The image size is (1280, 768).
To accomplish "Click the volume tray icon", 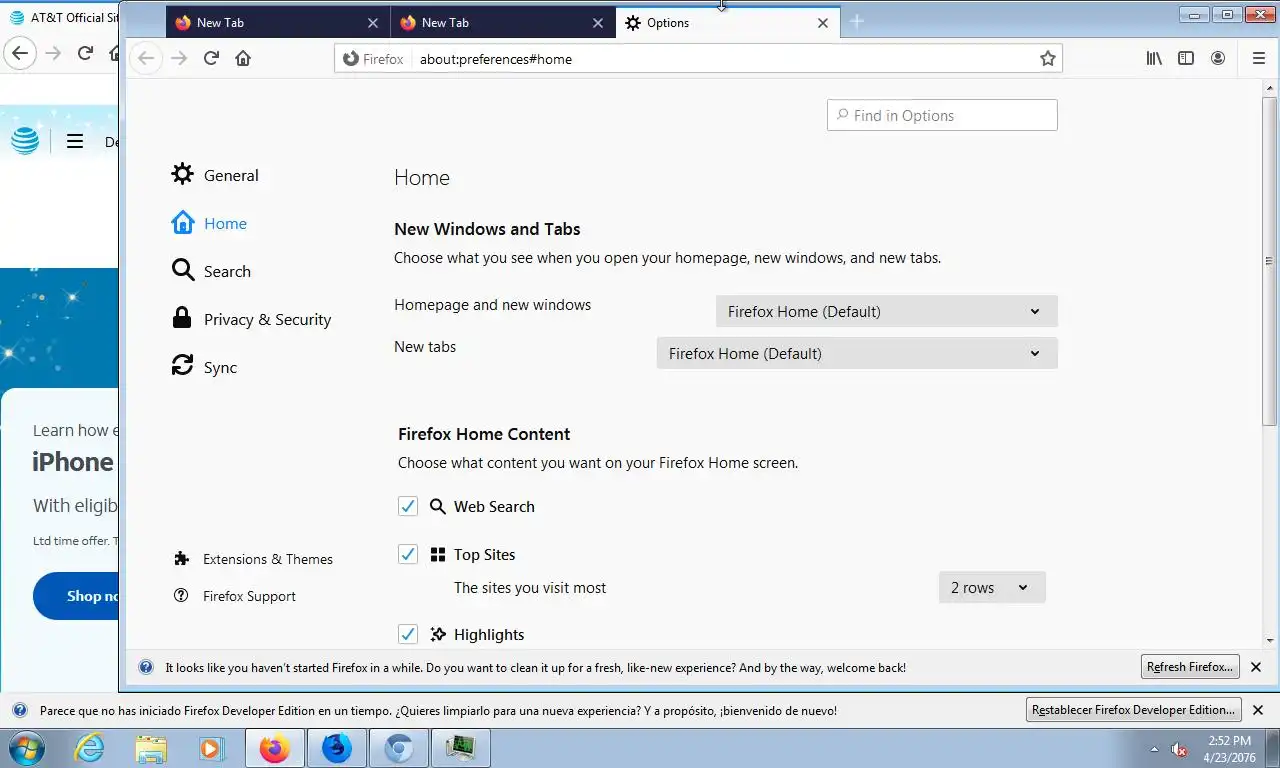I will click(1179, 749).
